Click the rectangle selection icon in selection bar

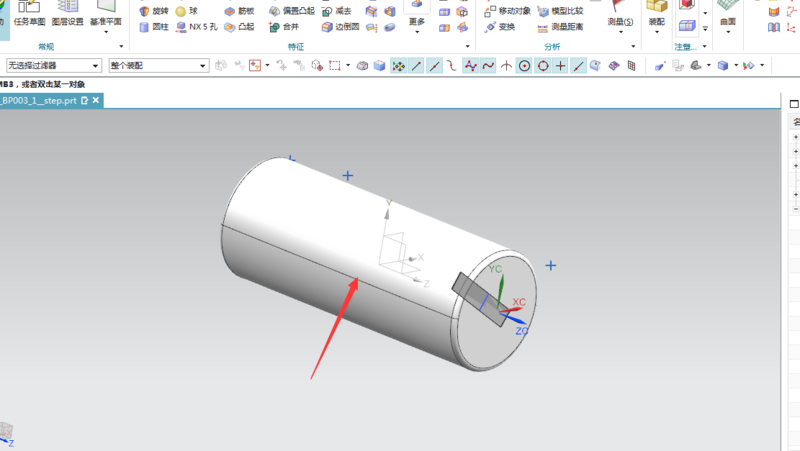tap(335, 65)
